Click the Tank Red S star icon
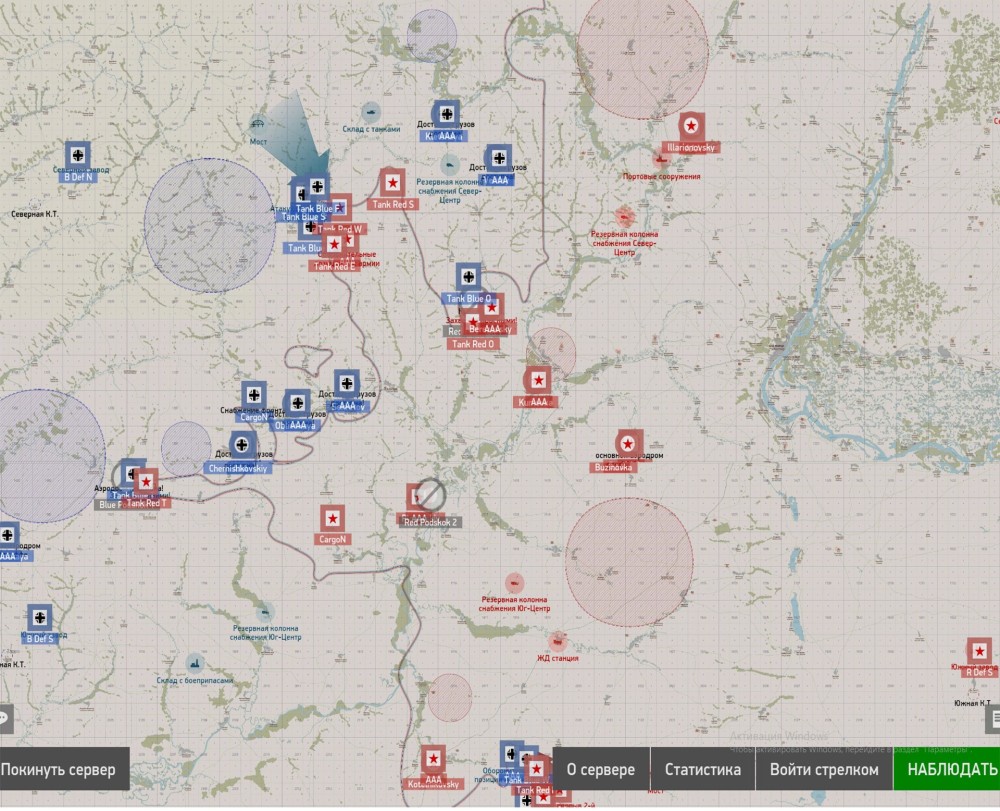Screen dimensions: 1000x811 (392, 183)
